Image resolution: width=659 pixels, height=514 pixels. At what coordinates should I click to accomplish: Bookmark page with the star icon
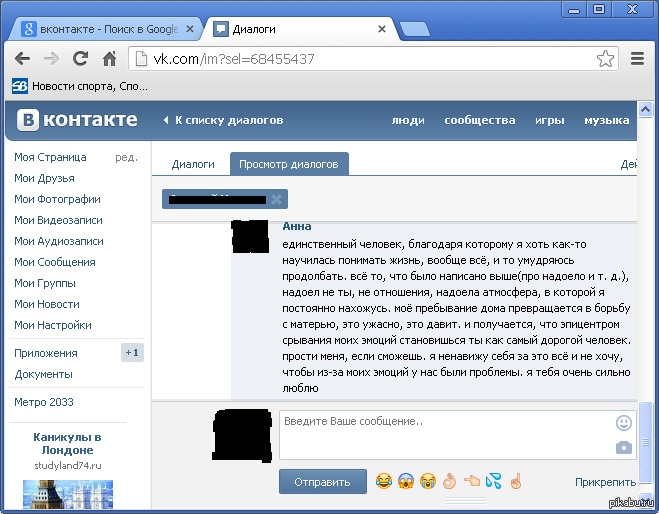605,59
